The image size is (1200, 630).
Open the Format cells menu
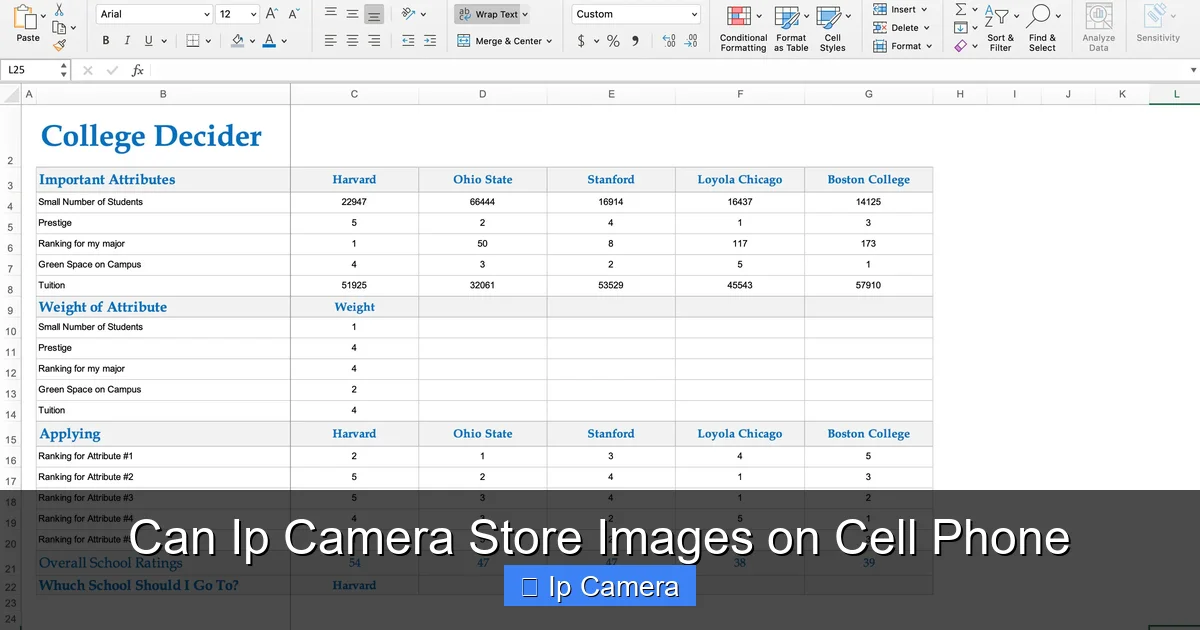coord(902,46)
